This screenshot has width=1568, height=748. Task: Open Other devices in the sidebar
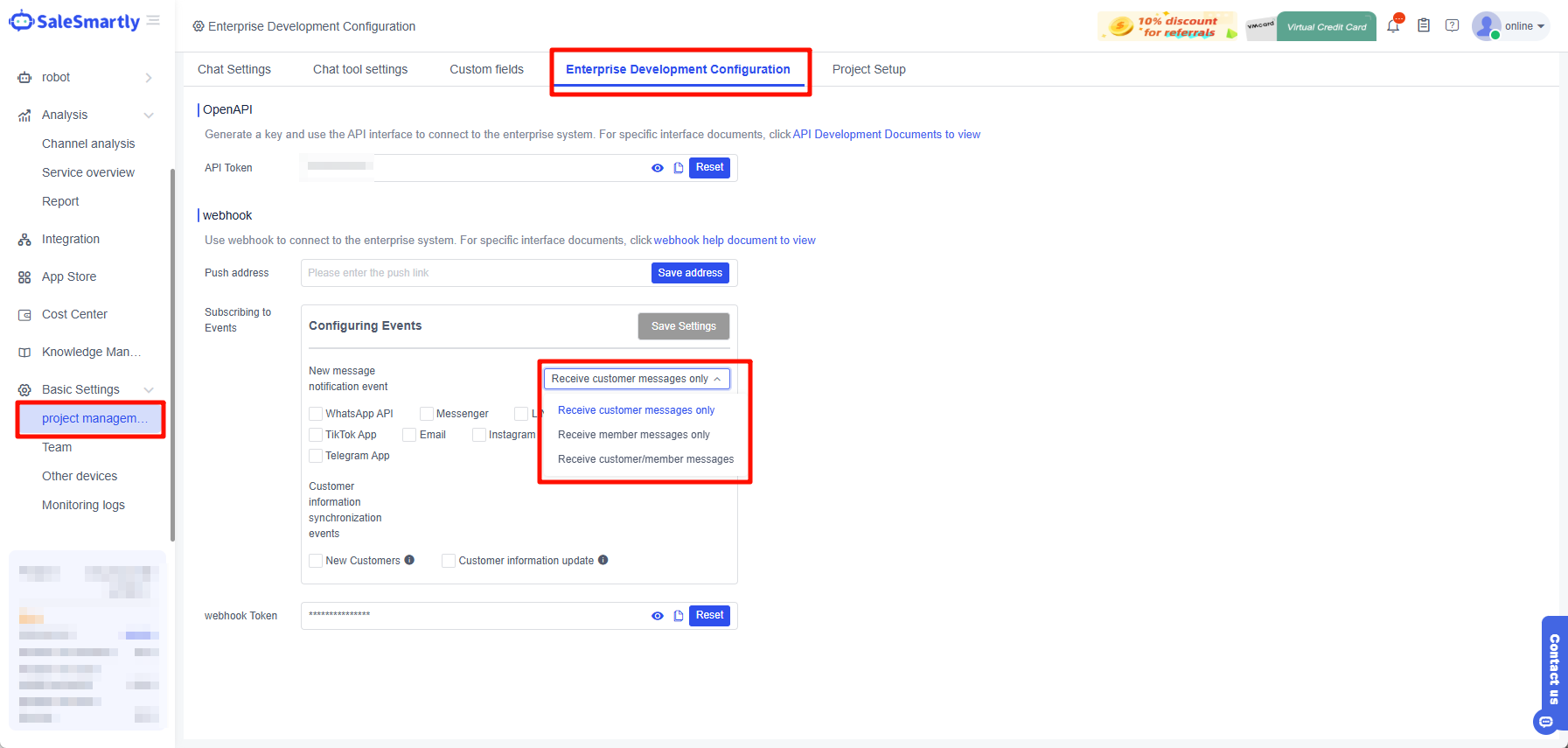80,476
